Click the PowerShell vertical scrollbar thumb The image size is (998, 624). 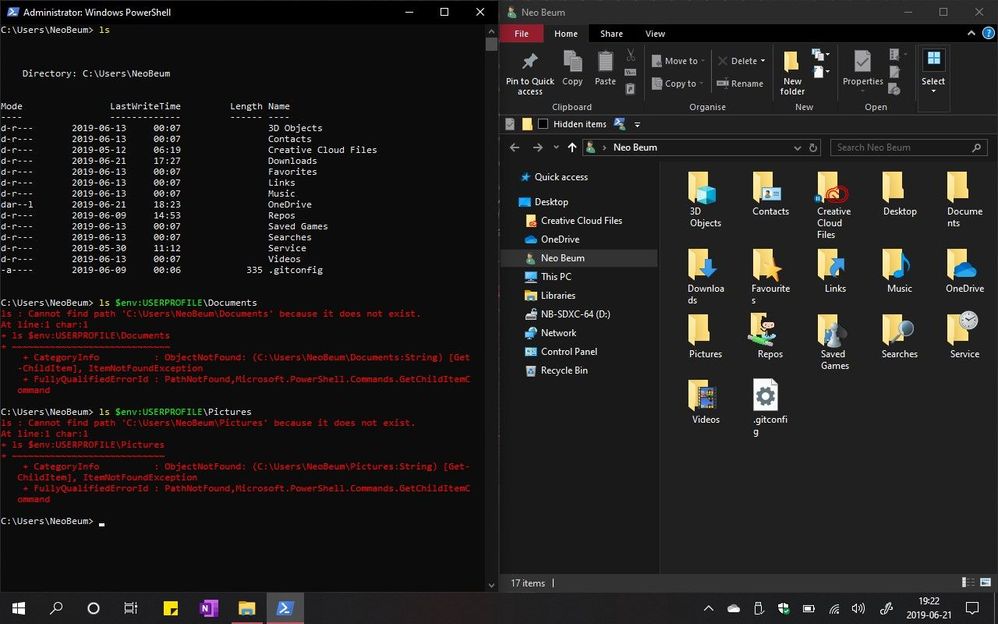click(491, 44)
